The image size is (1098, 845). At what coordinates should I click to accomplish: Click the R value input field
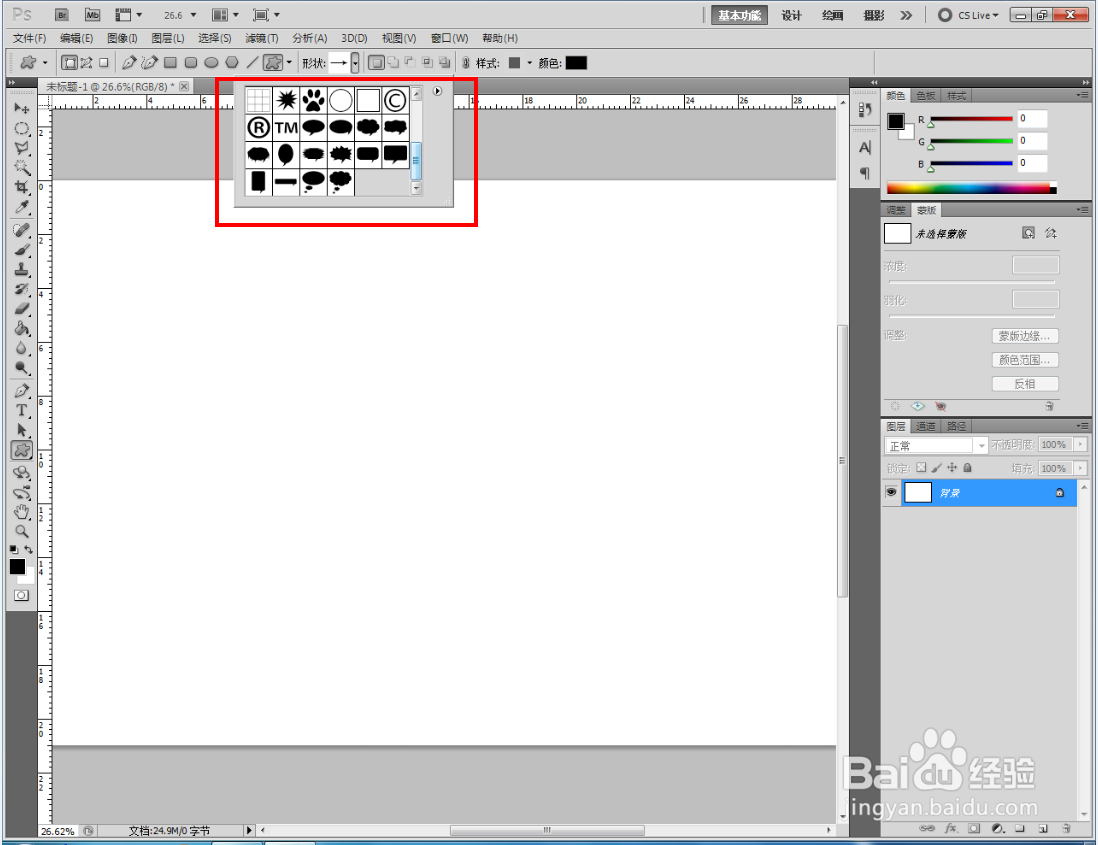(1031, 118)
